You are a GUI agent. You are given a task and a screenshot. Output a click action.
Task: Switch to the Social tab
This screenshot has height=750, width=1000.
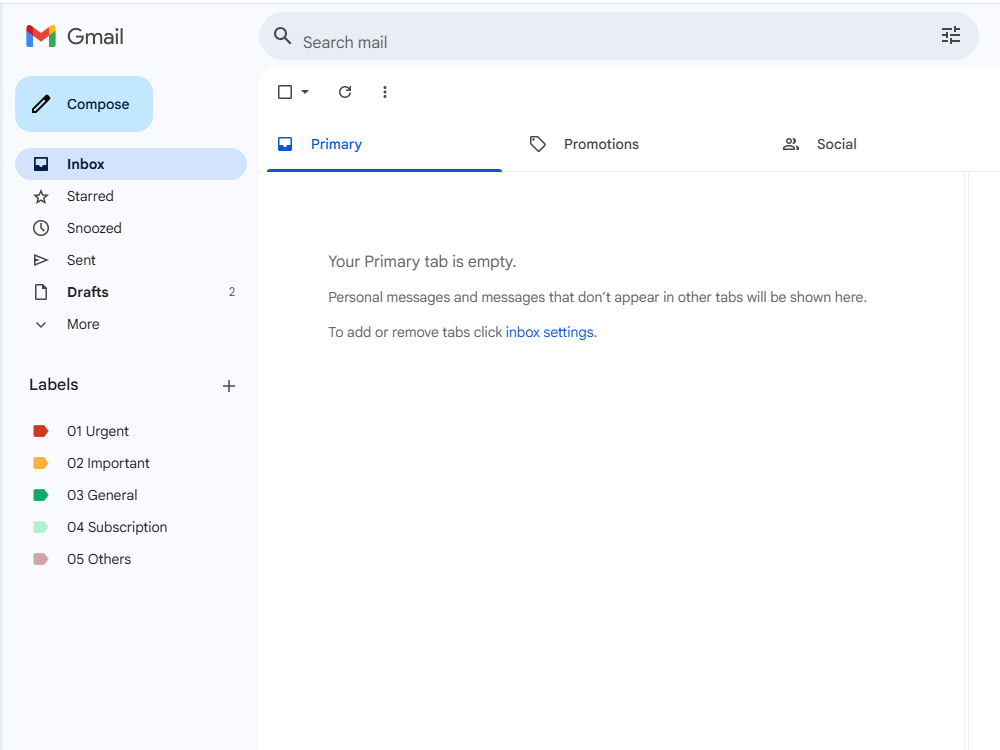(837, 144)
